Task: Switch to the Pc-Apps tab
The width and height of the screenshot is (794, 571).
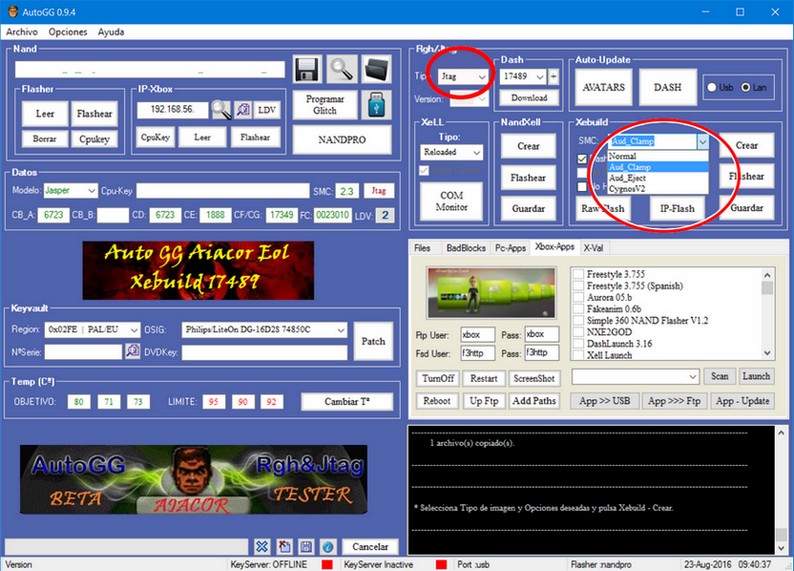Action: [510, 248]
